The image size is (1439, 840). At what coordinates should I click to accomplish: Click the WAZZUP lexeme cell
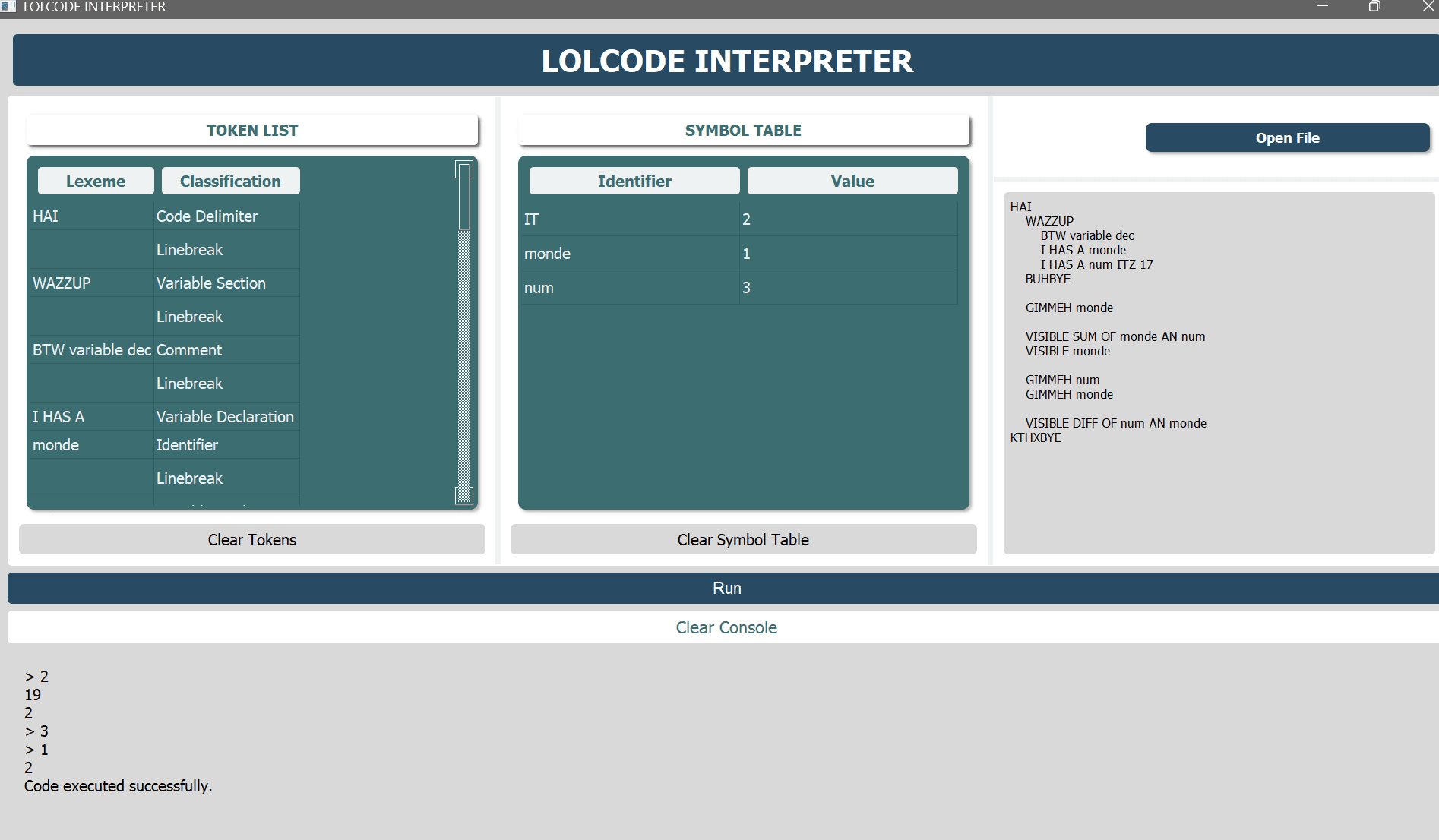[x=90, y=283]
